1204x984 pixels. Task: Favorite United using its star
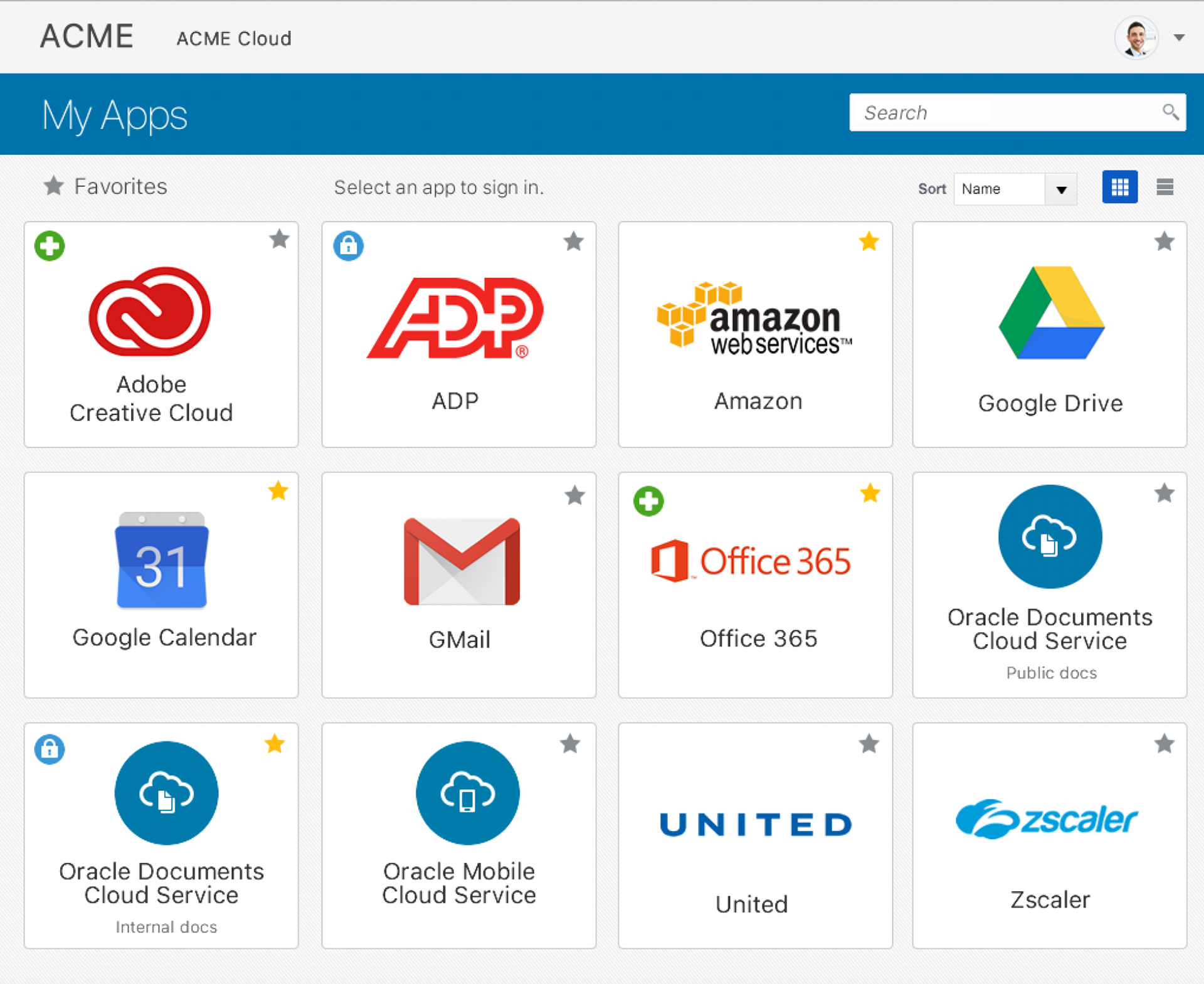click(x=869, y=744)
